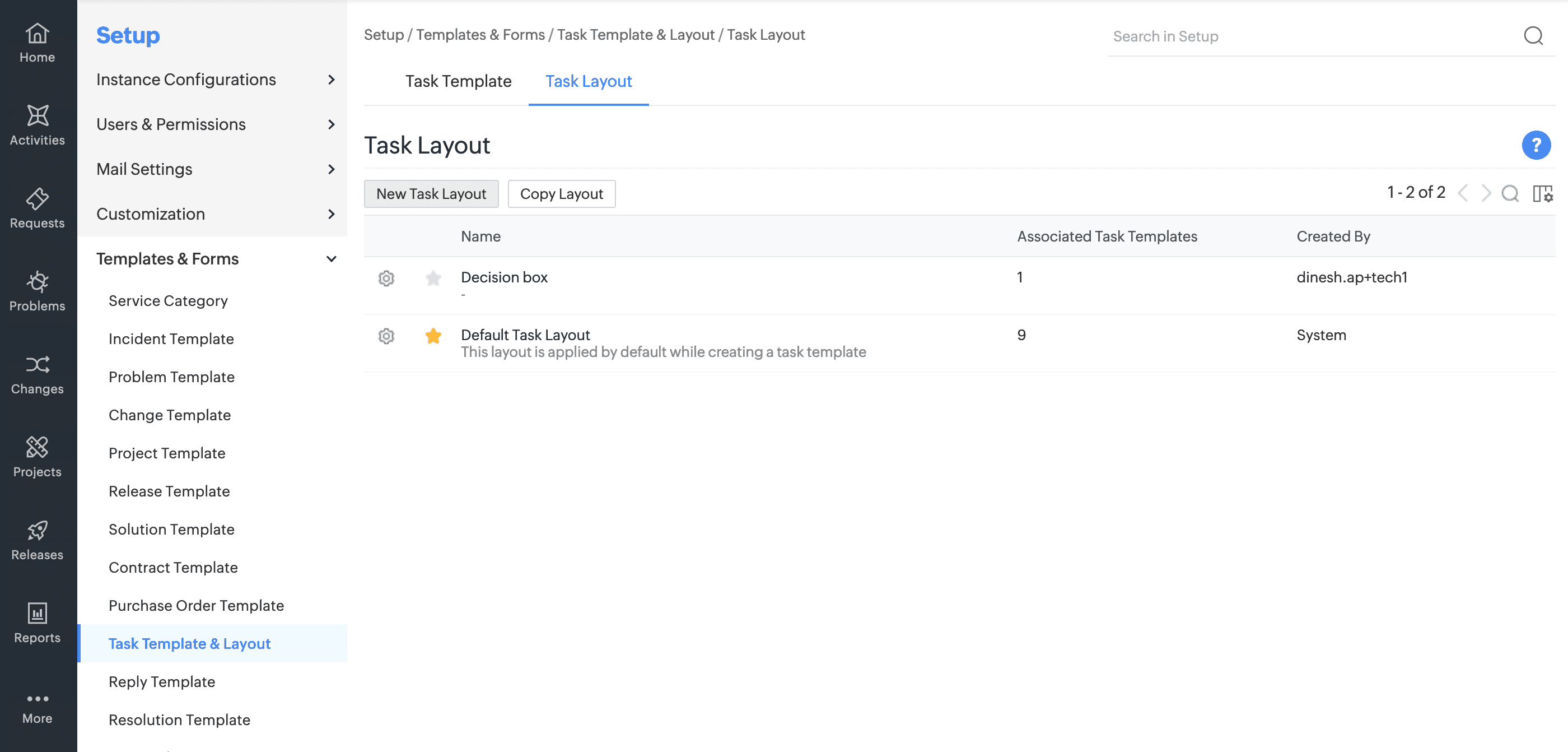Open gear menu for Decision box
Viewport: 1568px width, 752px height.
coord(386,278)
